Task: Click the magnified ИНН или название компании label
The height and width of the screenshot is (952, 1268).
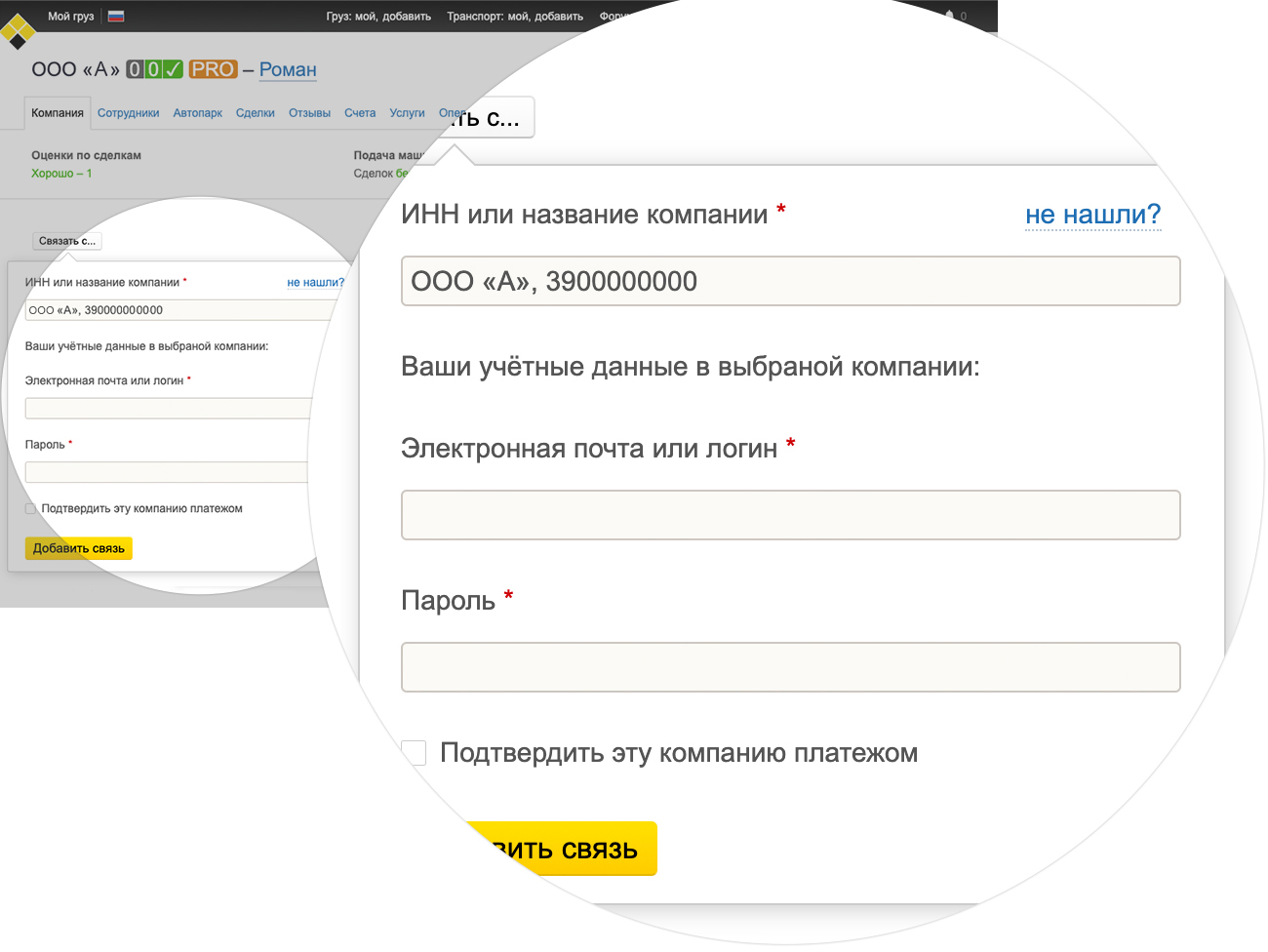Action: point(584,215)
